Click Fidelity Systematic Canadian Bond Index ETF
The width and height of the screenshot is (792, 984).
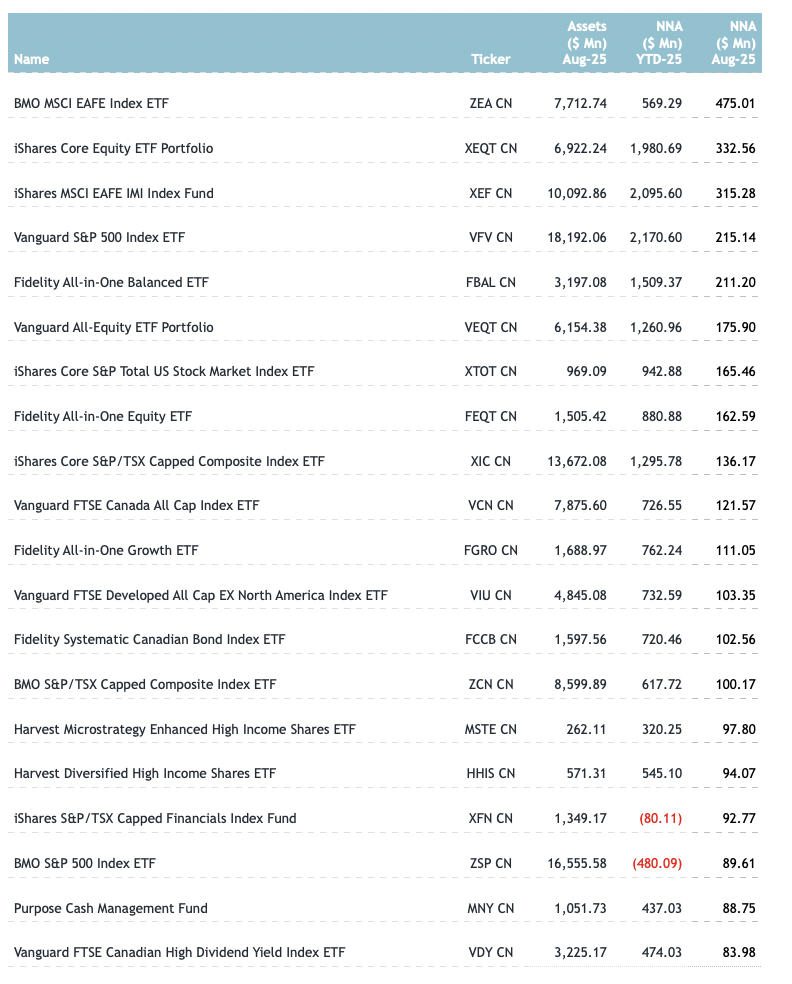(145, 639)
